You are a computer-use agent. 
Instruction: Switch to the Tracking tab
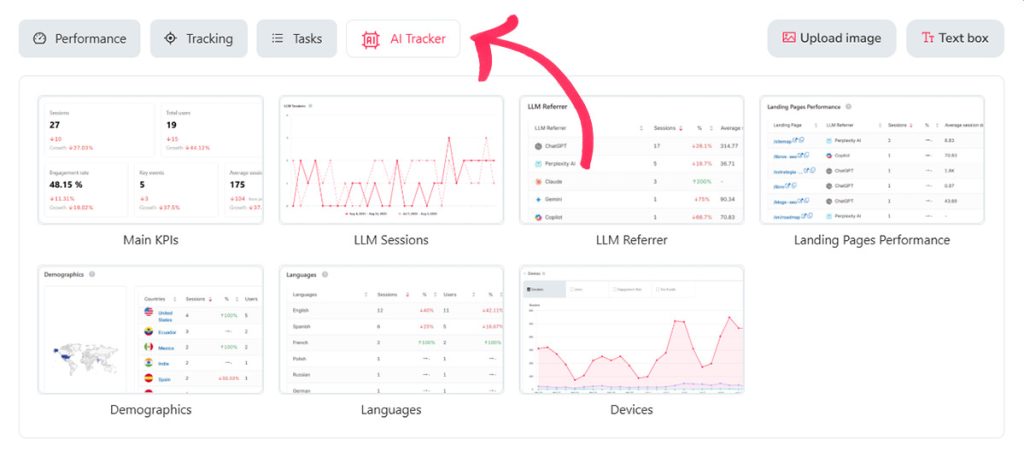(199, 39)
